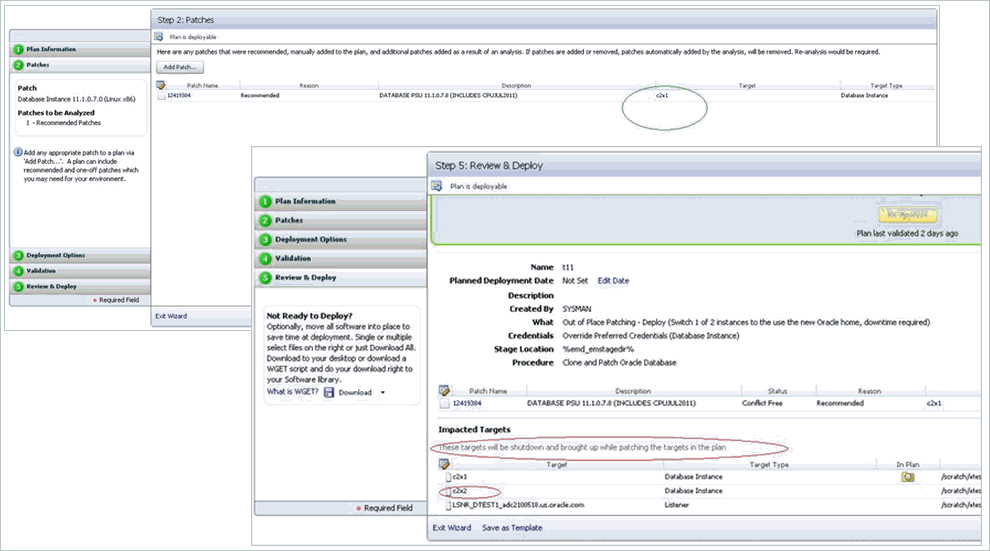Sort by Target Type column in Step 2
Screen dimensions: 990x551
[886, 86]
